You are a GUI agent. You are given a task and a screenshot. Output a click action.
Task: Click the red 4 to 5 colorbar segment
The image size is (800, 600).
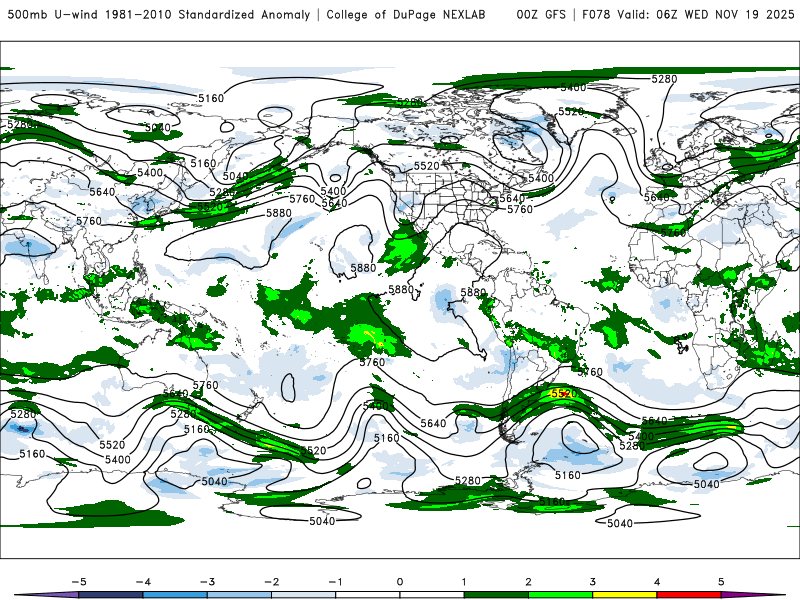[x=689, y=595]
